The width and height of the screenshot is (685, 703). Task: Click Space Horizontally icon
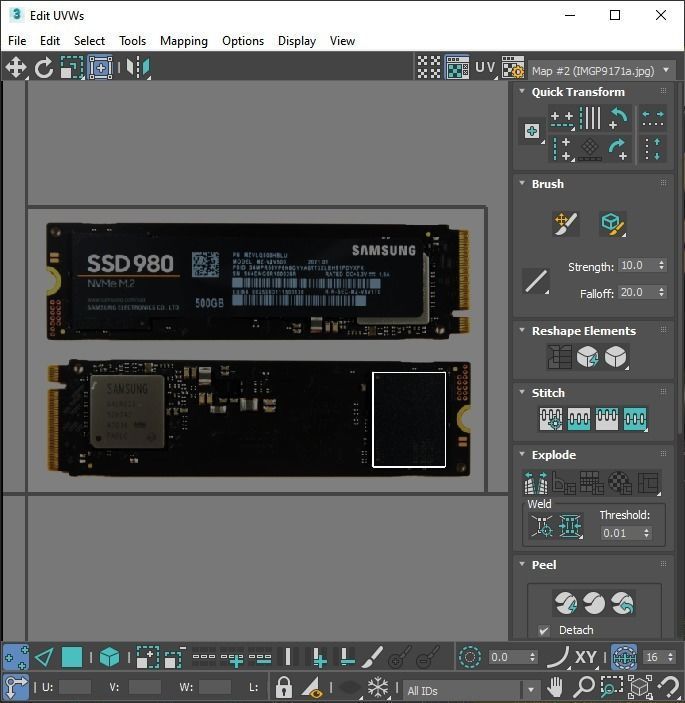[x=653, y=118]
